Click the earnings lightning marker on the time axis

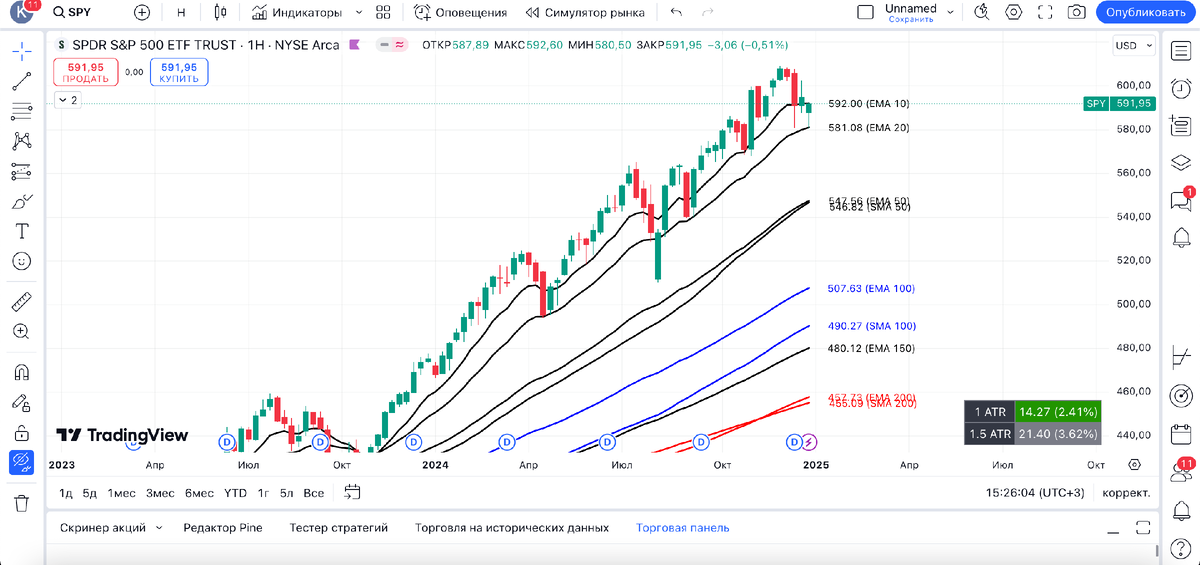click(x=811, y=441)
